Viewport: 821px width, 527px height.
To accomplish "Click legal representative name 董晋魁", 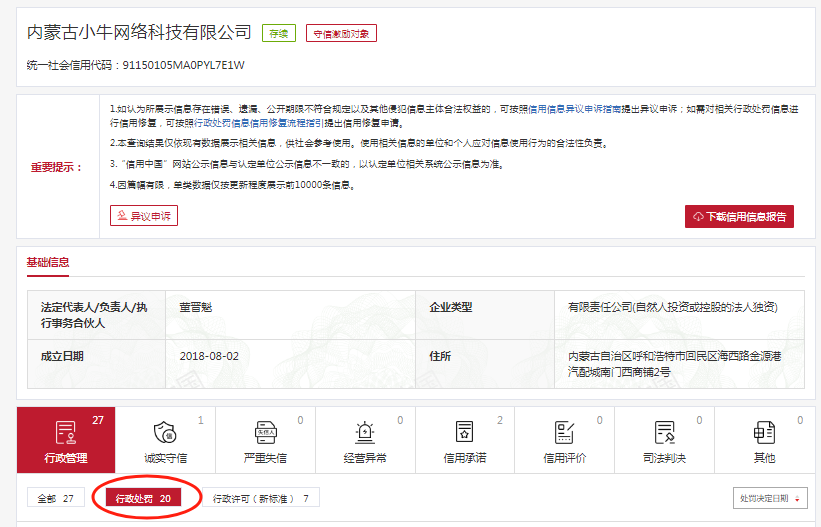I will click(196, 307).
